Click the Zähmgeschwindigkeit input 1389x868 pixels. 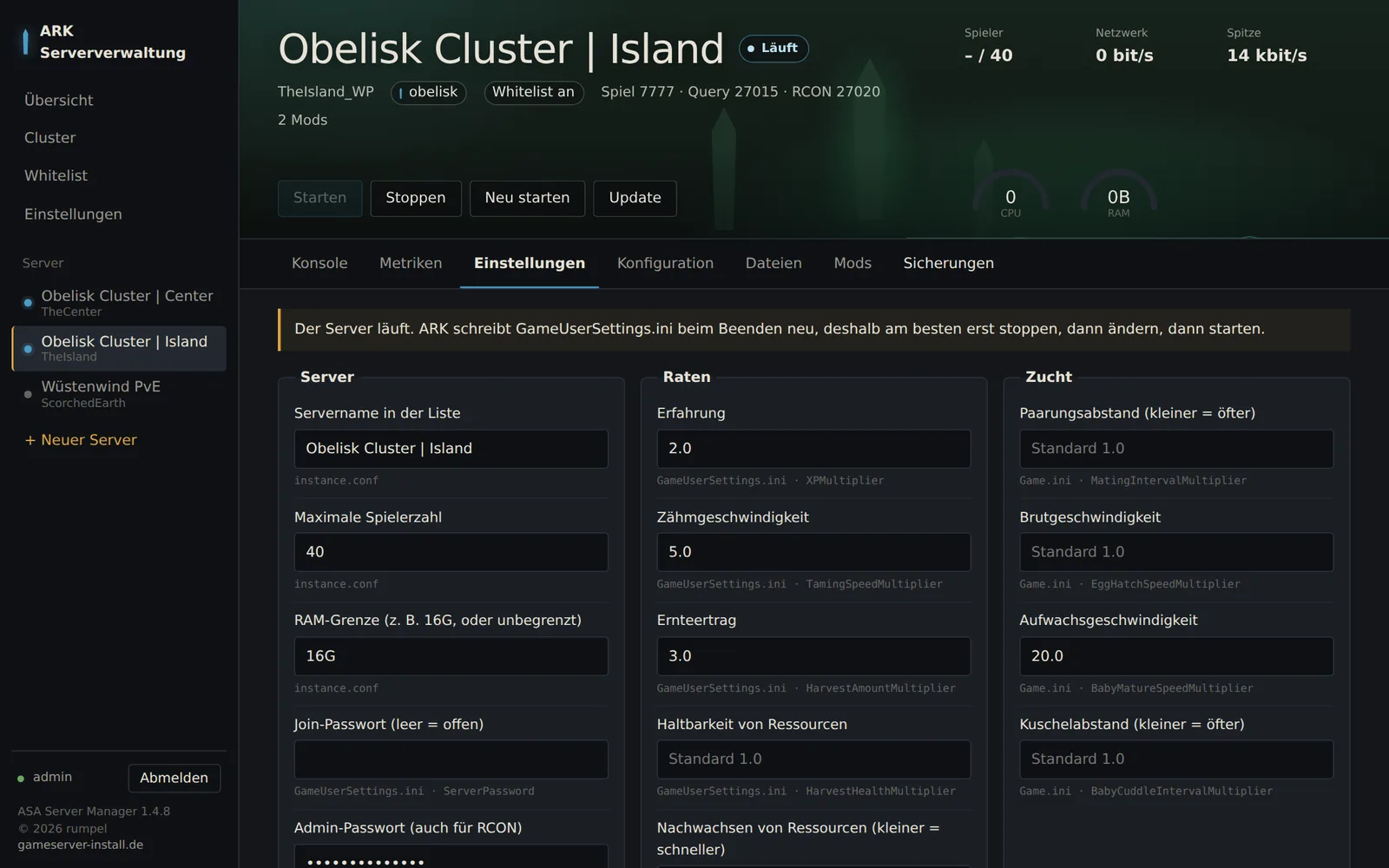(813, 552)
